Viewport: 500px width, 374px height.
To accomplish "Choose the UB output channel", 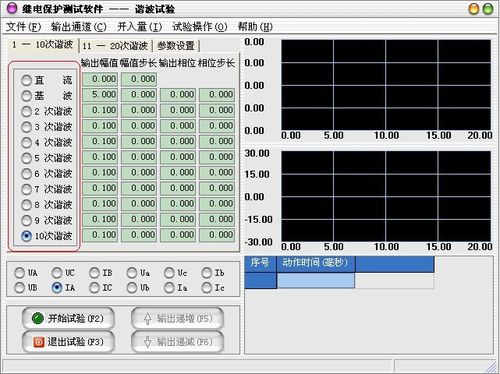I will 19,287.
